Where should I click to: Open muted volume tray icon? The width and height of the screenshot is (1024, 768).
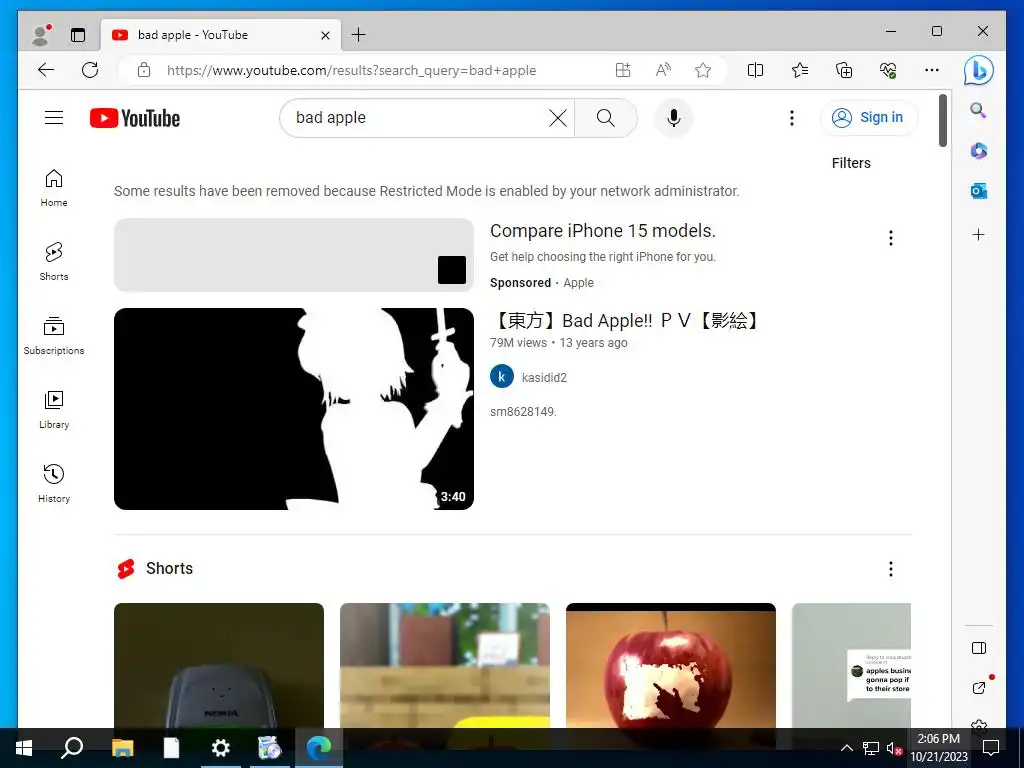(894, 748)
